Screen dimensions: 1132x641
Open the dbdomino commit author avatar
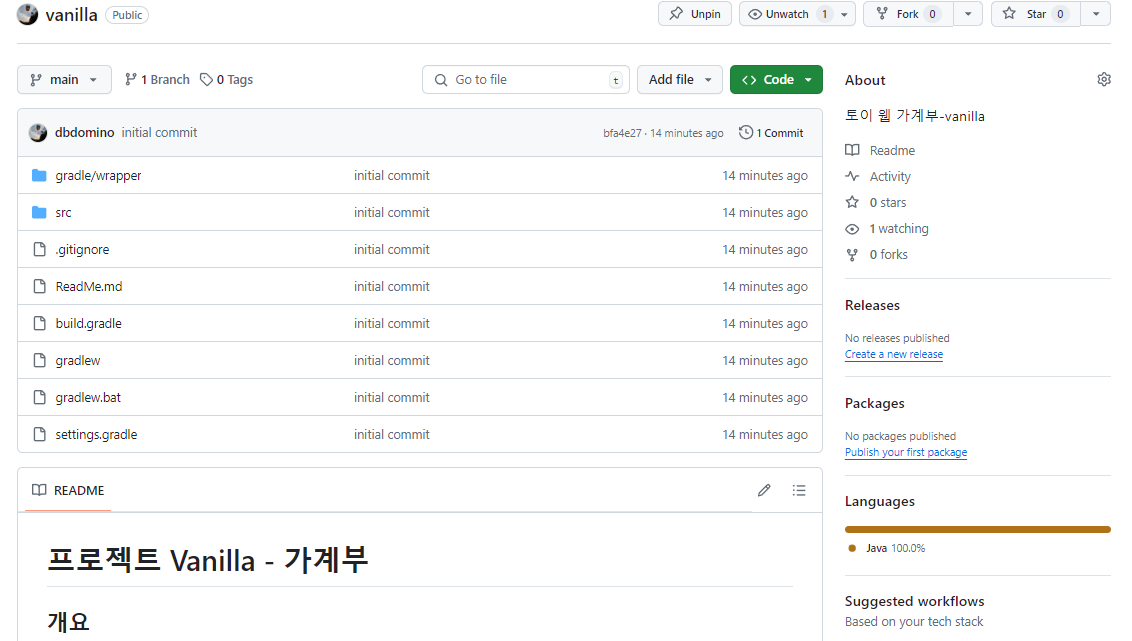coord(38,133)
